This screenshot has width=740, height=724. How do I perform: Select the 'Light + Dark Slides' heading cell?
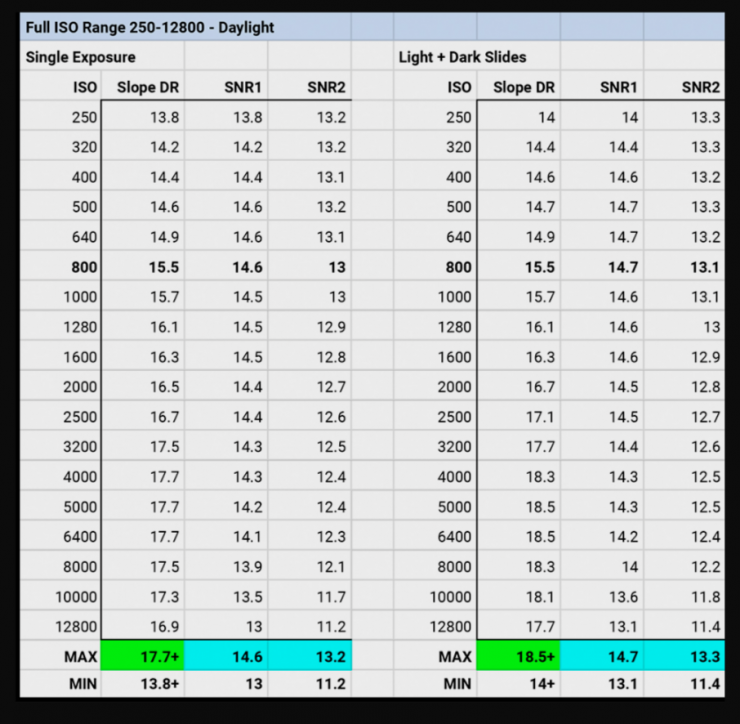[460, 57]
